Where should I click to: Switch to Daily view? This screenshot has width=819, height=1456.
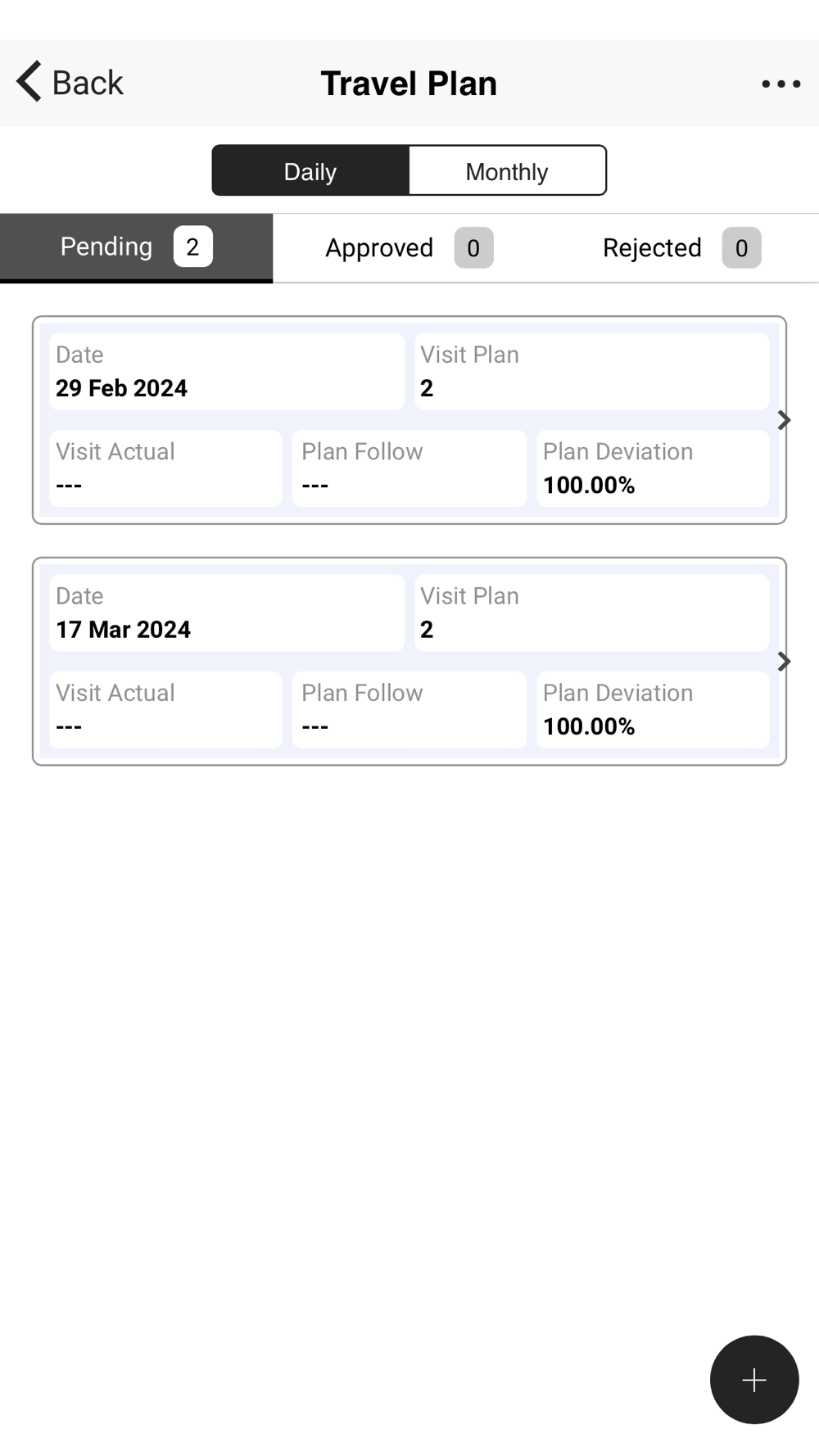(310, 171)
